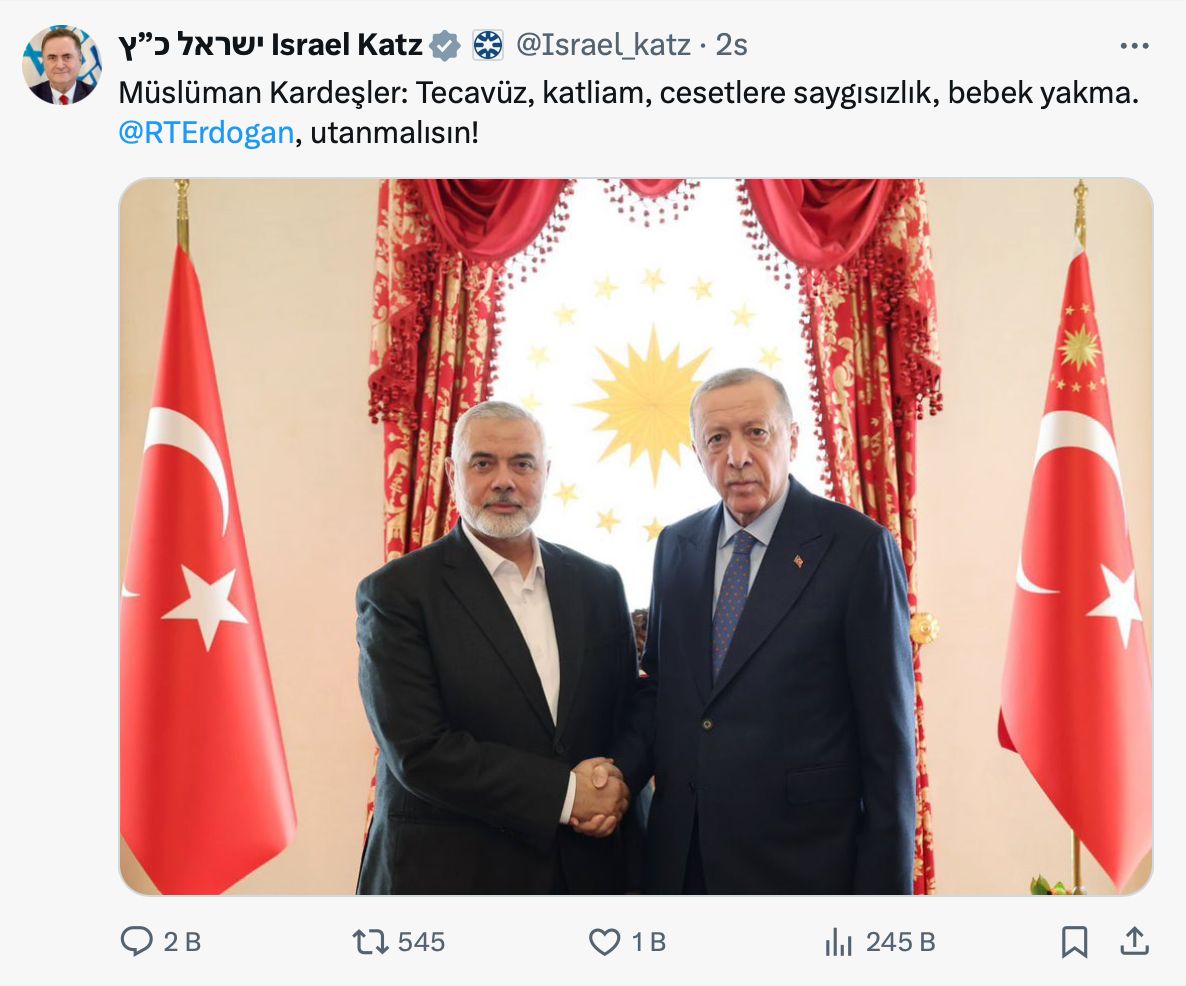1186x986 pixels.
Task: Click the share upload icon
Action: (x=1134, y=941)
